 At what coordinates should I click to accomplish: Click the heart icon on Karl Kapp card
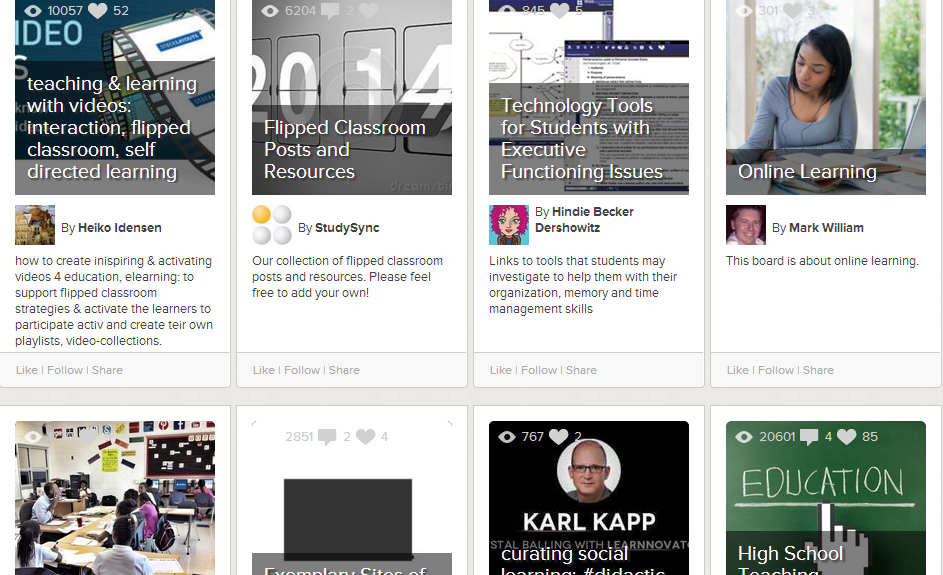click(558, 437)
